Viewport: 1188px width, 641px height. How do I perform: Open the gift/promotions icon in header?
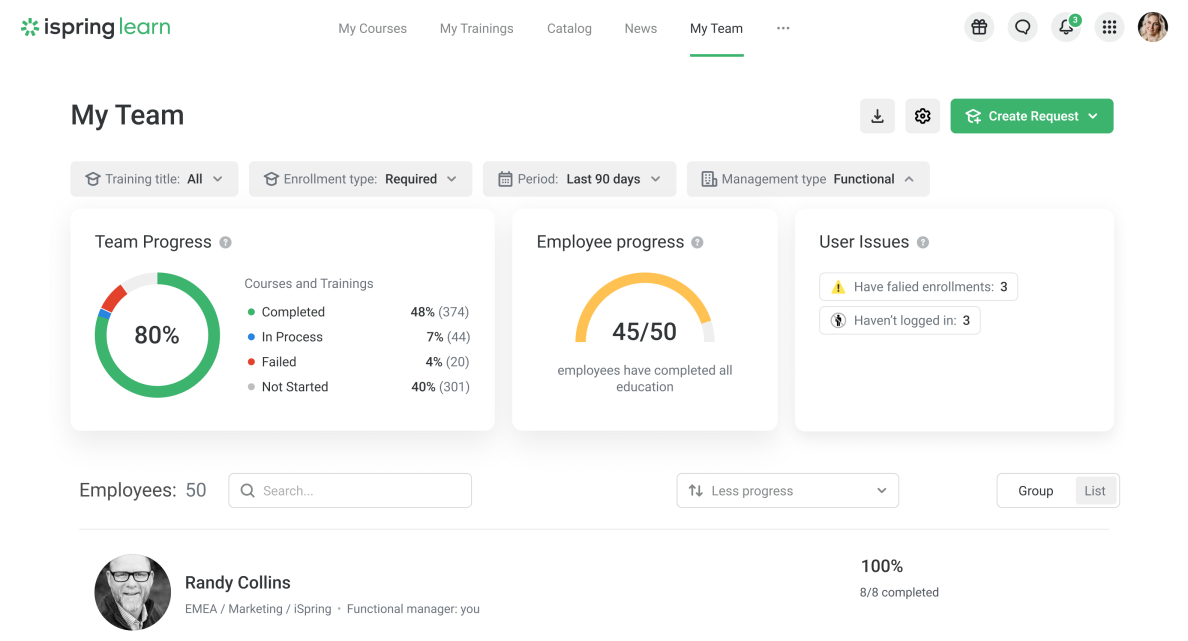pyautogui.click(x=979, y=27)
